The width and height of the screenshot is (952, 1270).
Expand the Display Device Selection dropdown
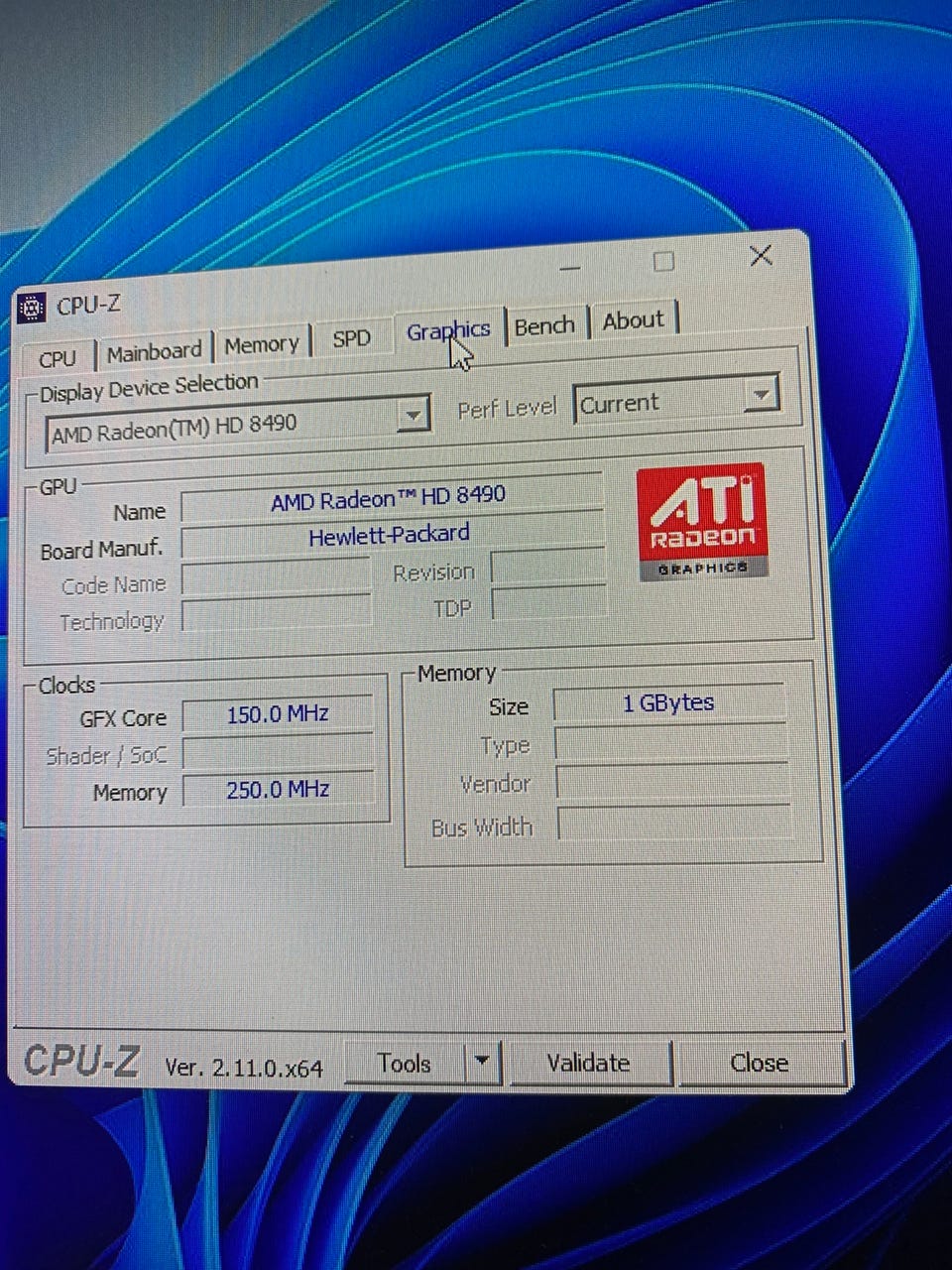[413, 414]
